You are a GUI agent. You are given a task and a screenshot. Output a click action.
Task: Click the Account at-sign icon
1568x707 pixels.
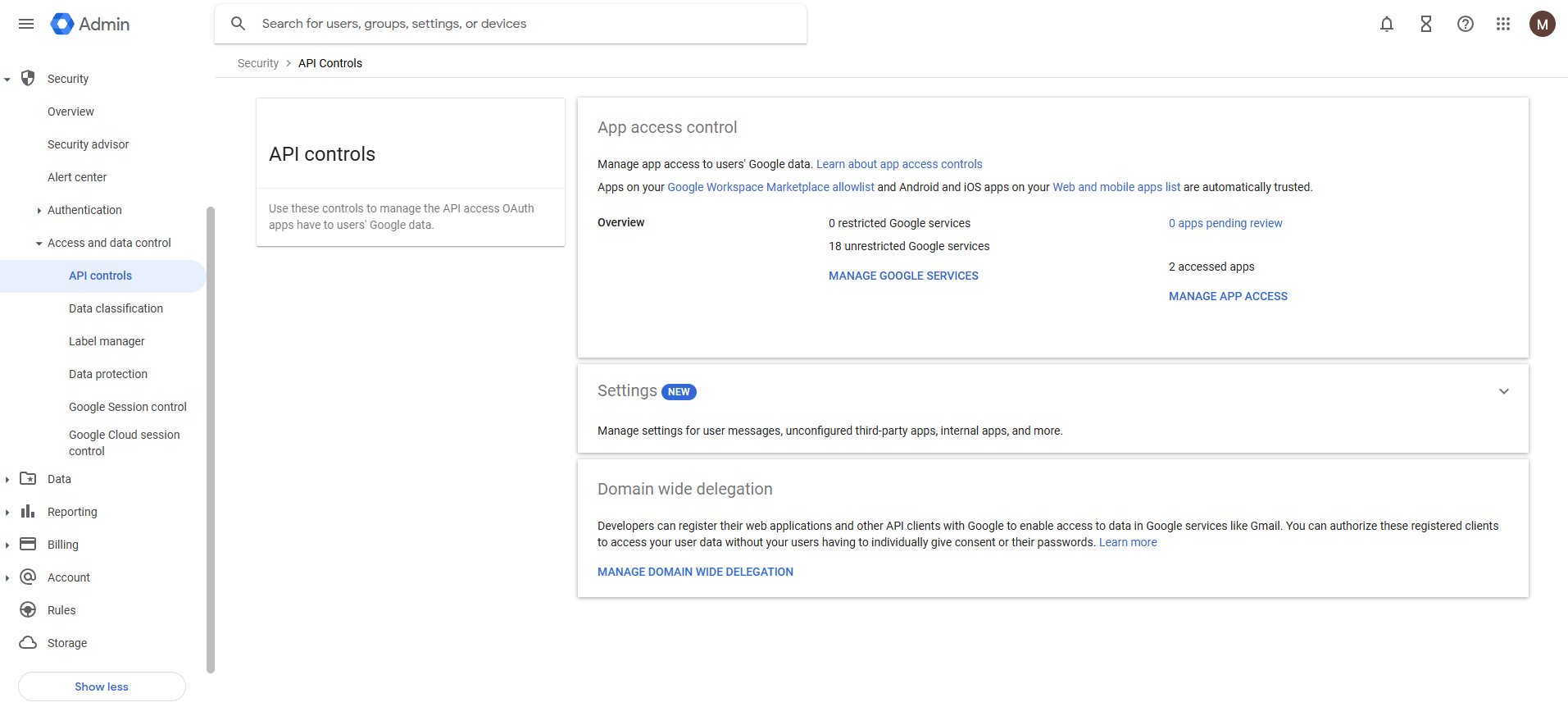point(28,577)
